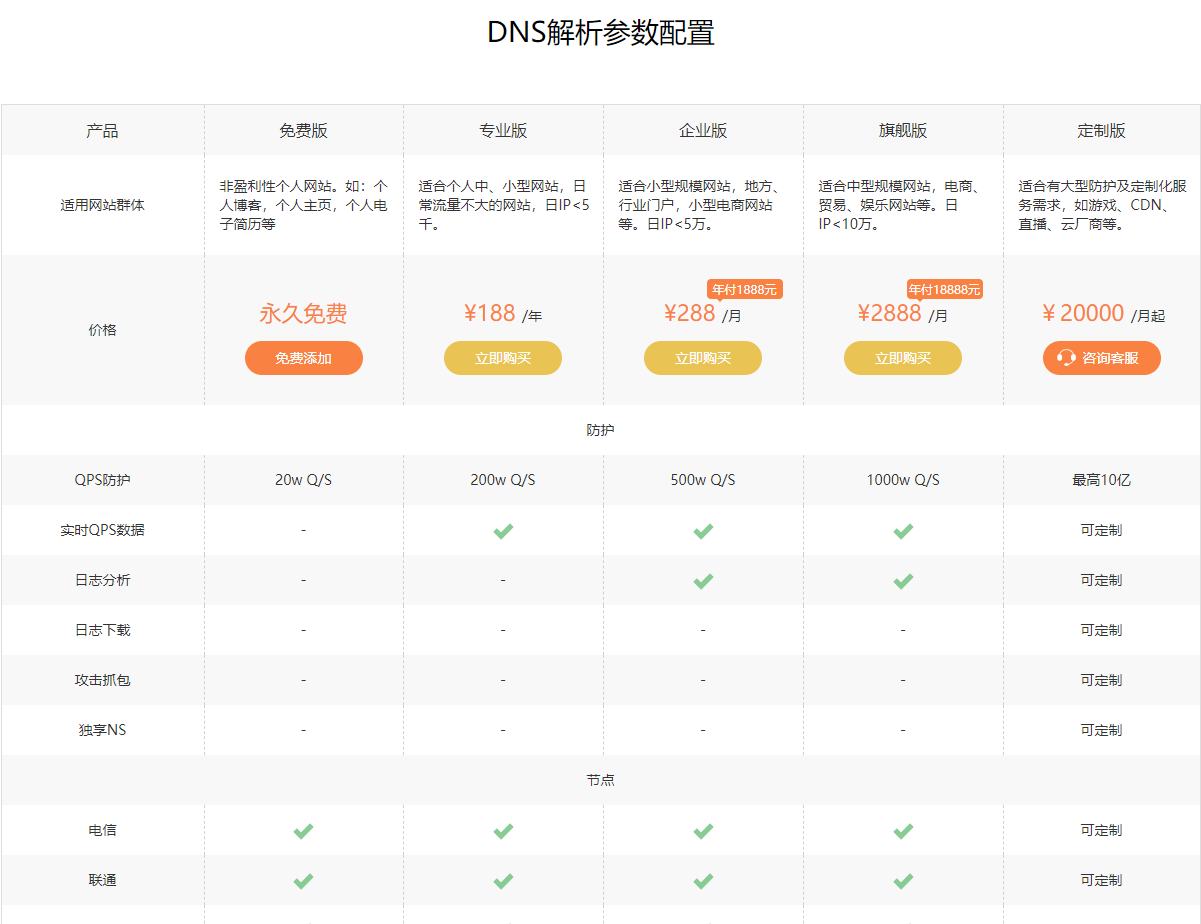Click 可定制 in the 独享NS row
This screenshot has height=924, width=1201.
[x=1101, y=730]
